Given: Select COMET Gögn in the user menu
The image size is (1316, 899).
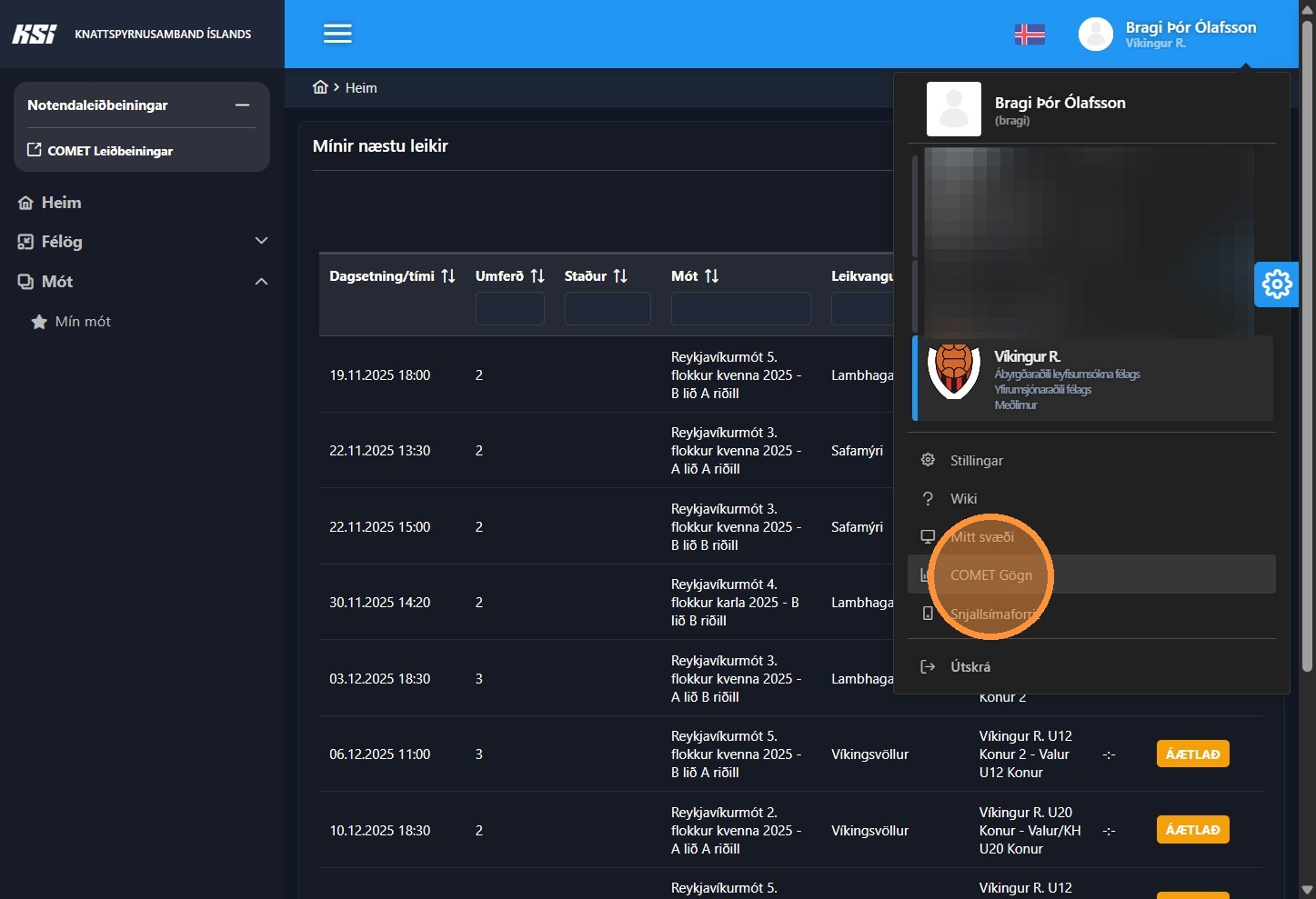Looking at the screenshot, I should tap(1091, 574).
